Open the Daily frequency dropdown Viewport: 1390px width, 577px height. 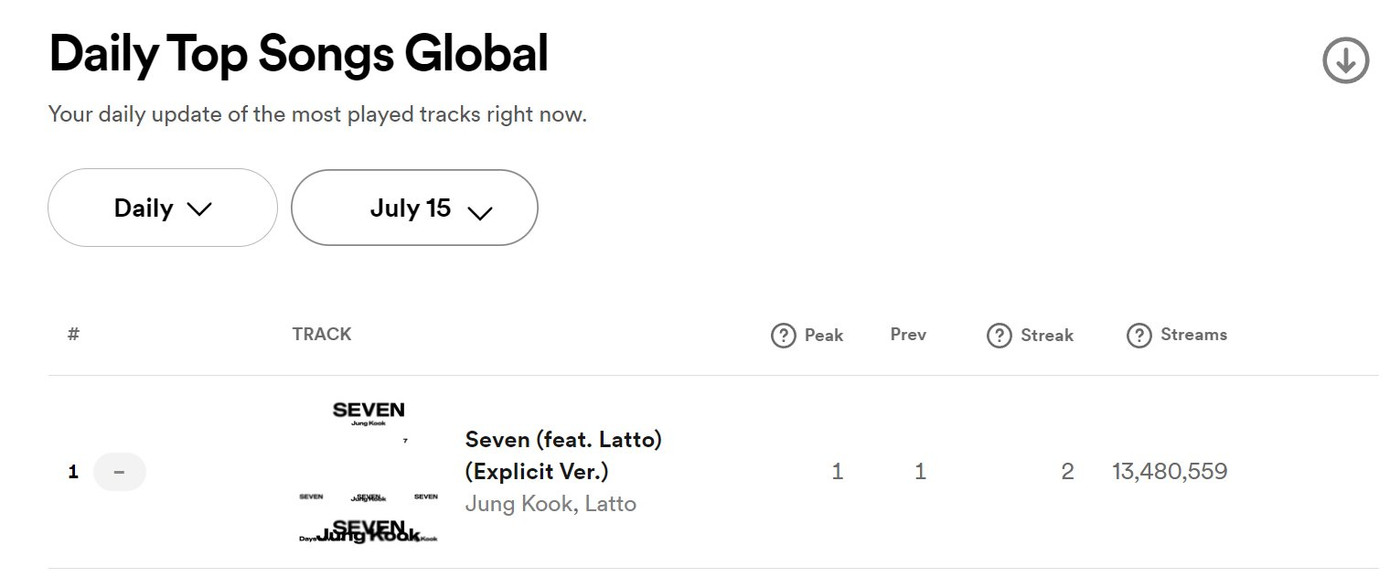(x=162, y=208)
